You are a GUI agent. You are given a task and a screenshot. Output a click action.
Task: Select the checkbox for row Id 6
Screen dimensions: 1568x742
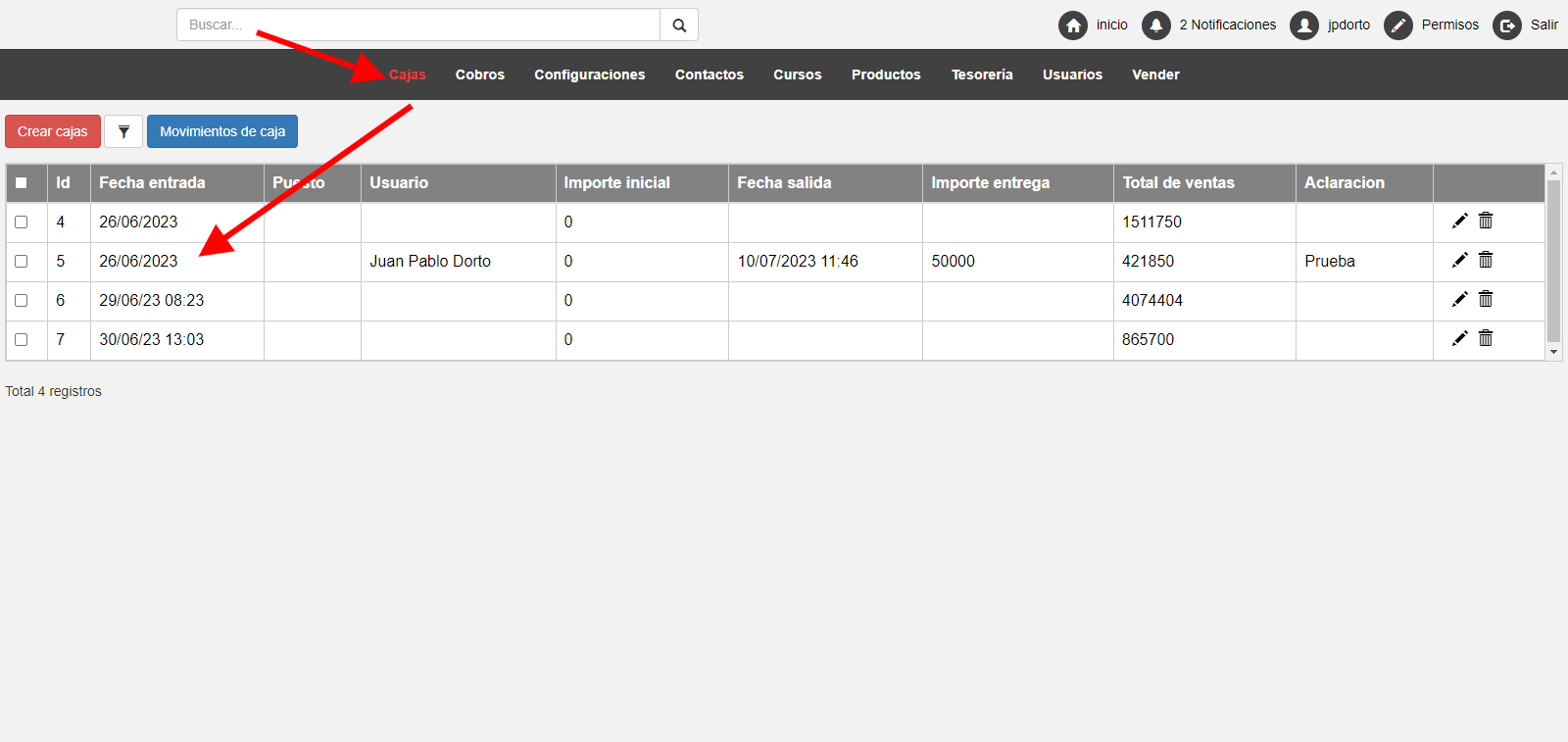pyautogui.click(x=22, y=301)
